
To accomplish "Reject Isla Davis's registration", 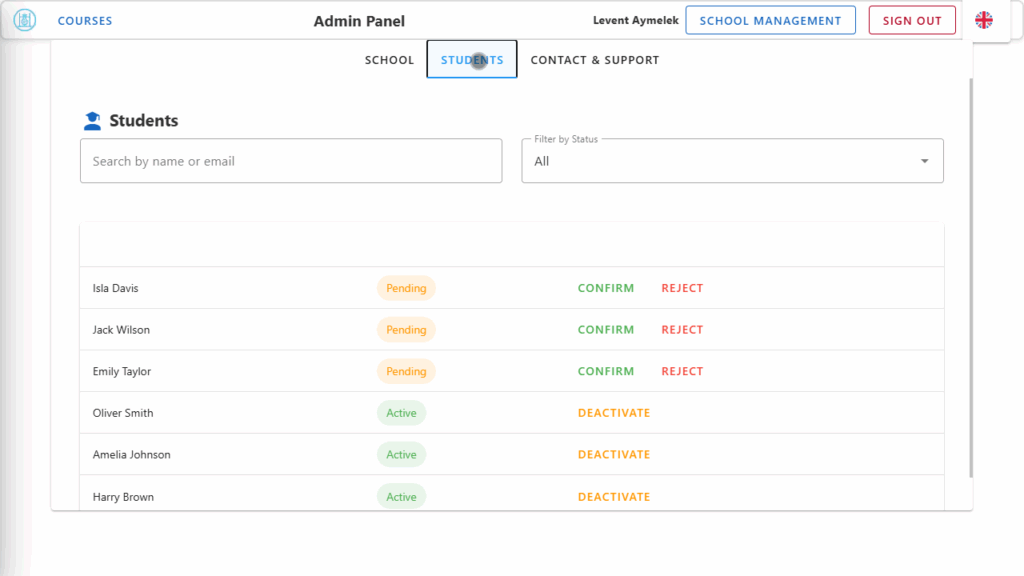I will click(682, 288).
